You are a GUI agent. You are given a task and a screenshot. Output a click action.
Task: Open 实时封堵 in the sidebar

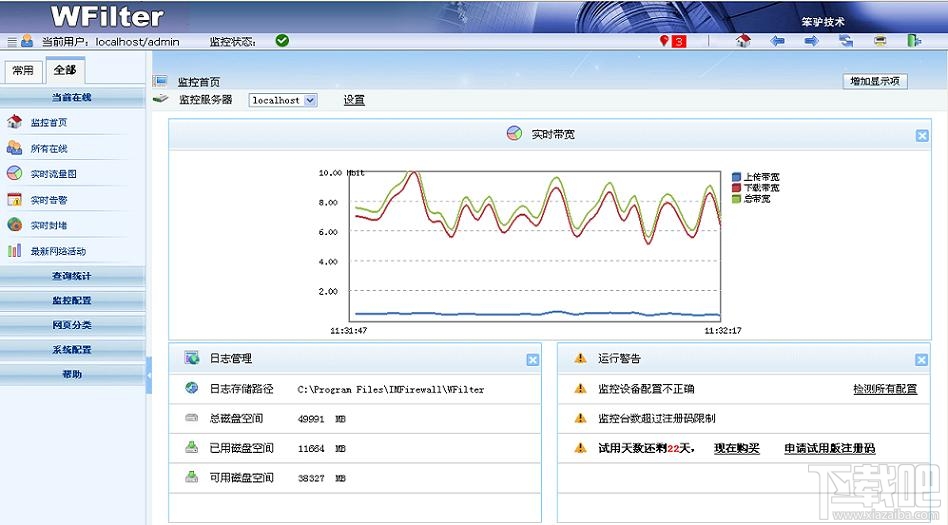click(49, 225)
